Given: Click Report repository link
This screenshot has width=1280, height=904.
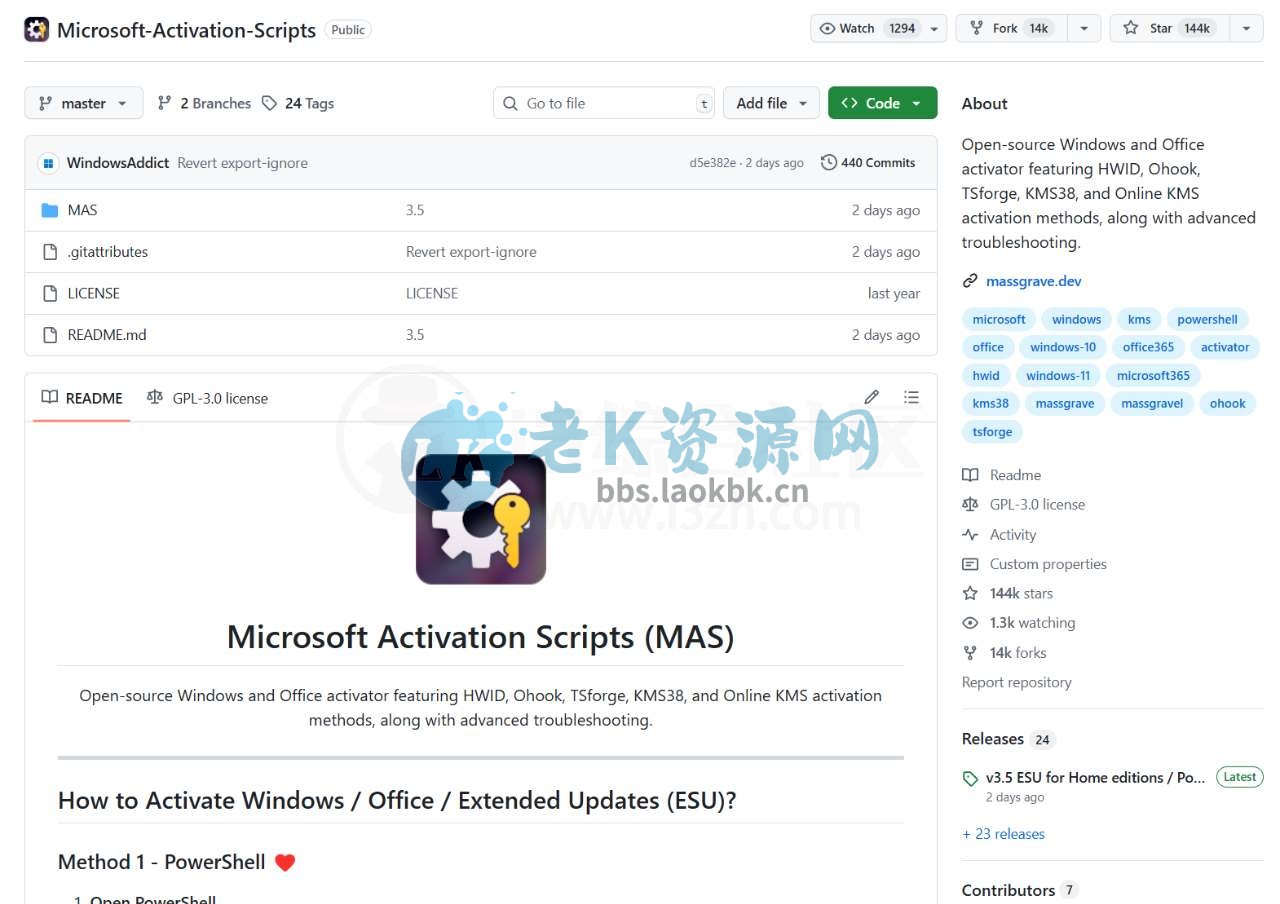Looking at the screenshot, I should [x=1016, y=682].
